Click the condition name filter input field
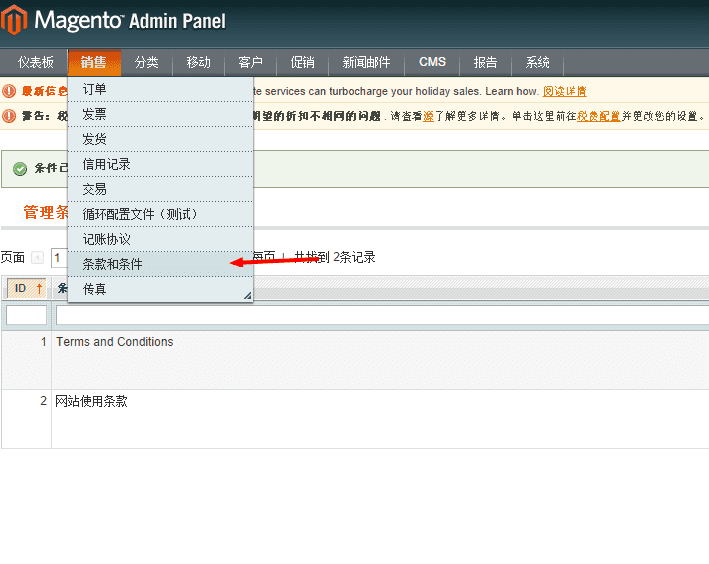 pos(382,315)
